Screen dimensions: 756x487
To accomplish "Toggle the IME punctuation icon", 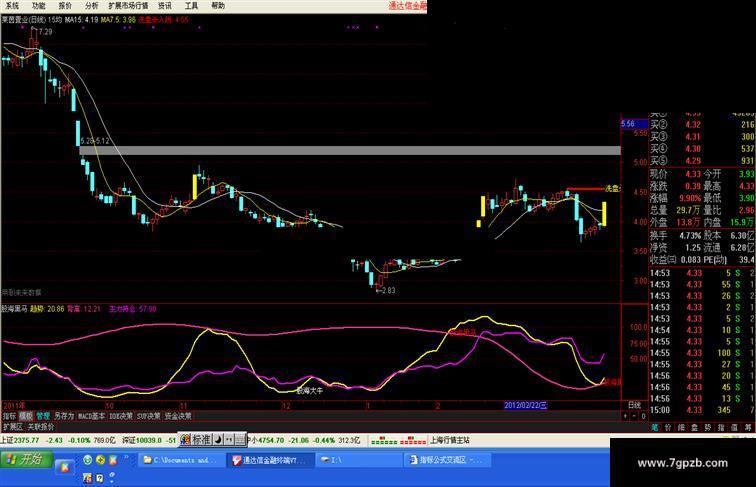I will (229, 440).
